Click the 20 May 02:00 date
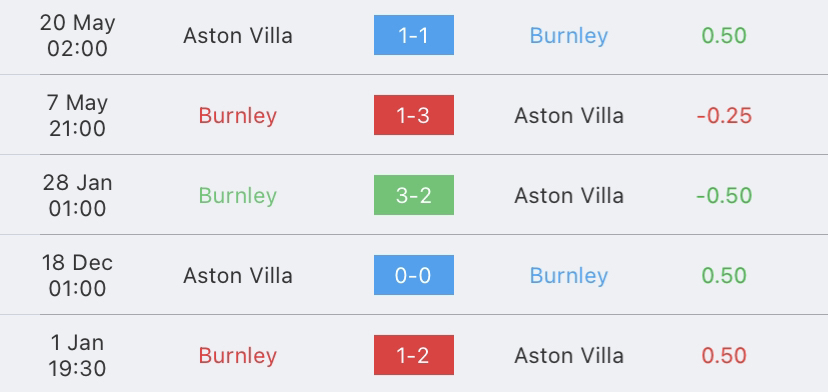The height and width of the screenshot is (392, 828). click(77, 35)
